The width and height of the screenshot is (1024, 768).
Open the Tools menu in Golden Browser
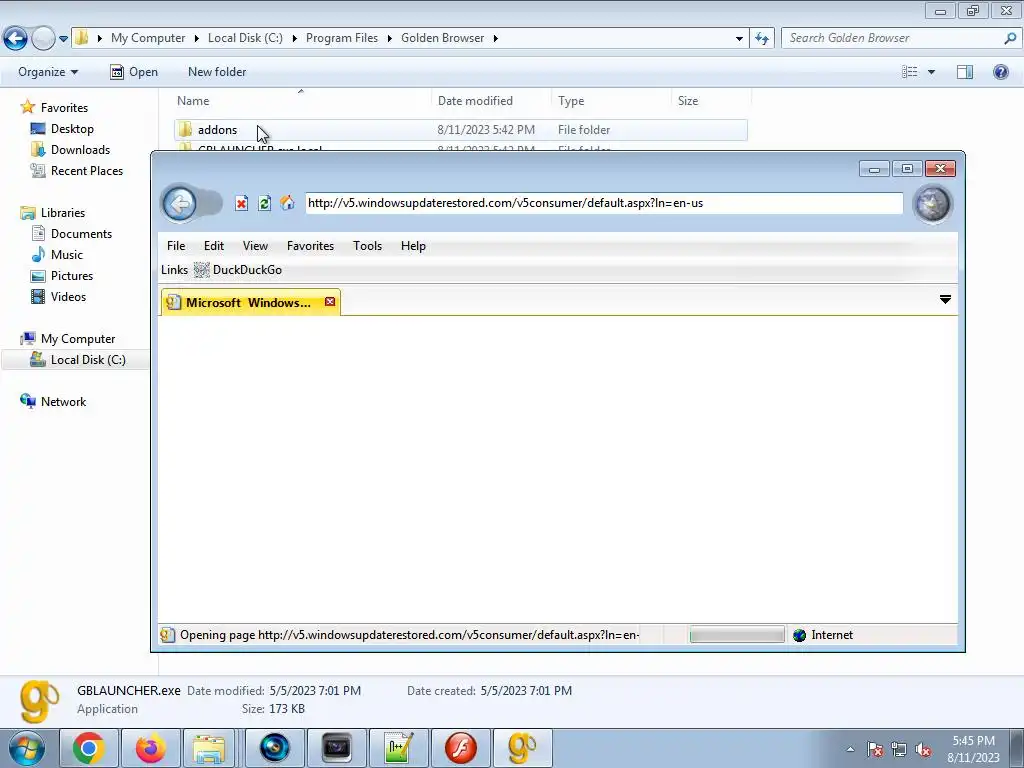click(x=367, y=246)
